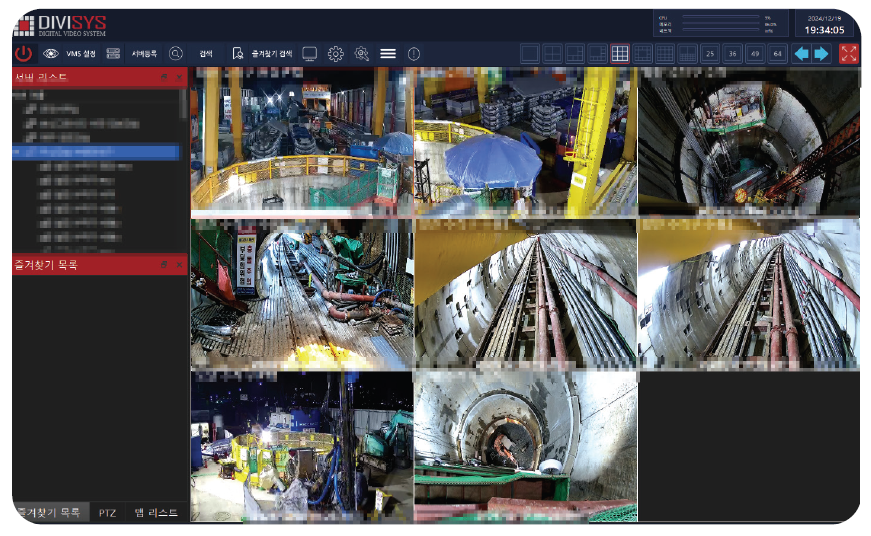Click the info exclamation circle icon
The height and width of the screenshot is (536, 871).
[414, 54]
